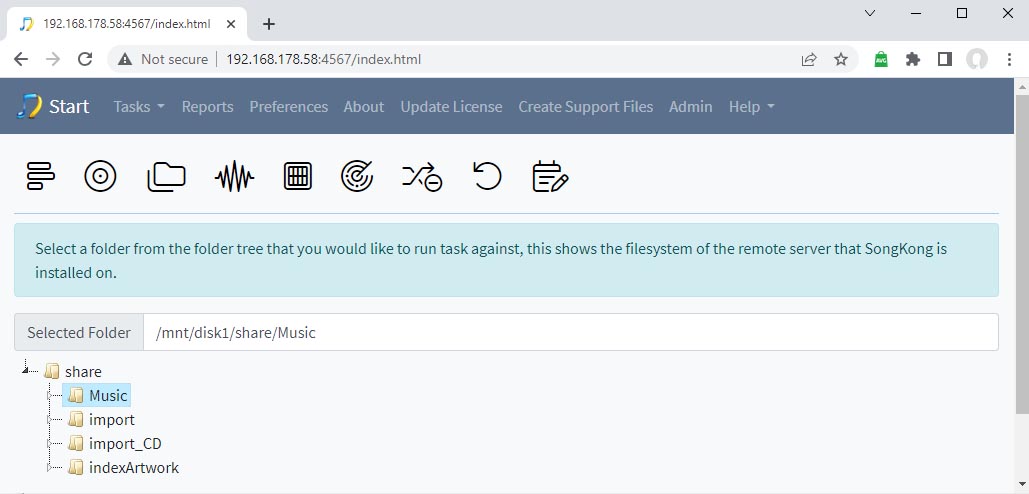1029x494 pixels.
Task: Collapse the share folder tree node
Action: (26, 371)
